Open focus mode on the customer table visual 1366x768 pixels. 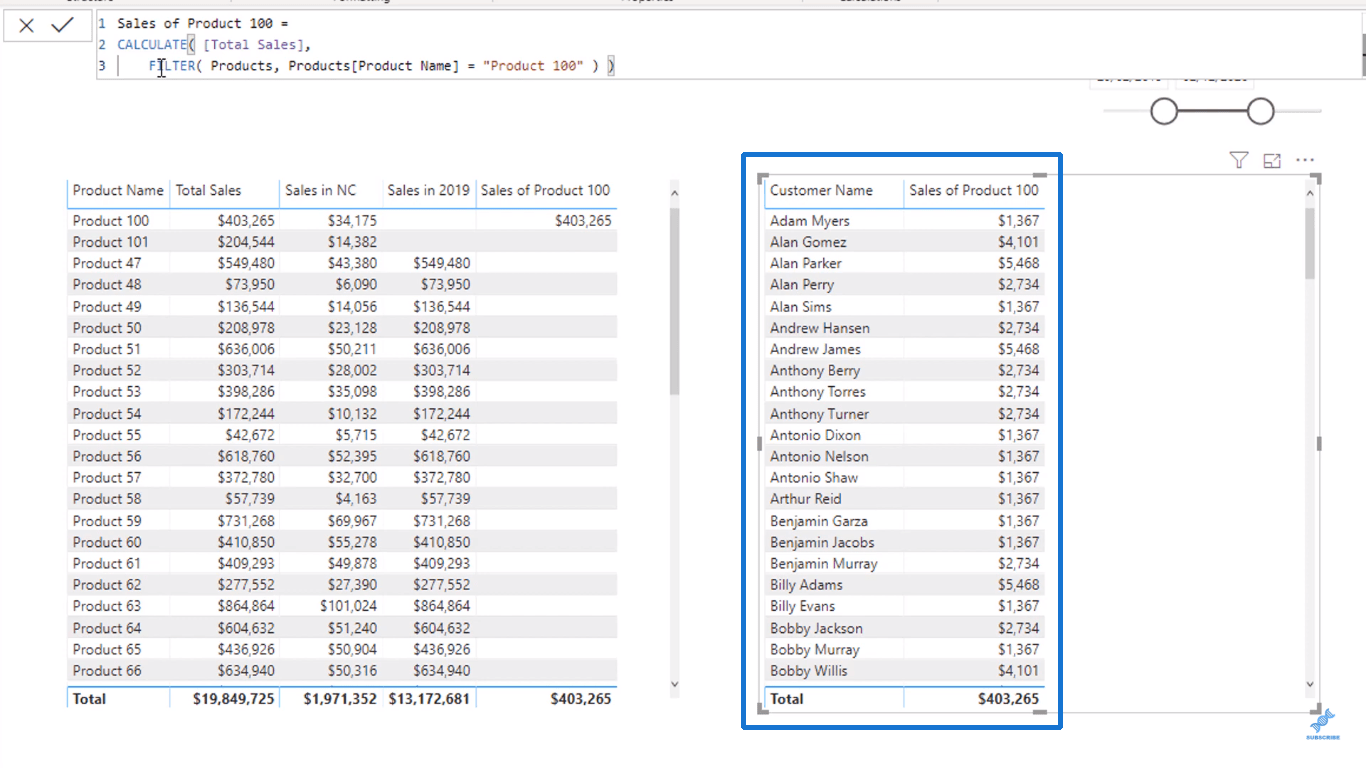[1272, 160]
